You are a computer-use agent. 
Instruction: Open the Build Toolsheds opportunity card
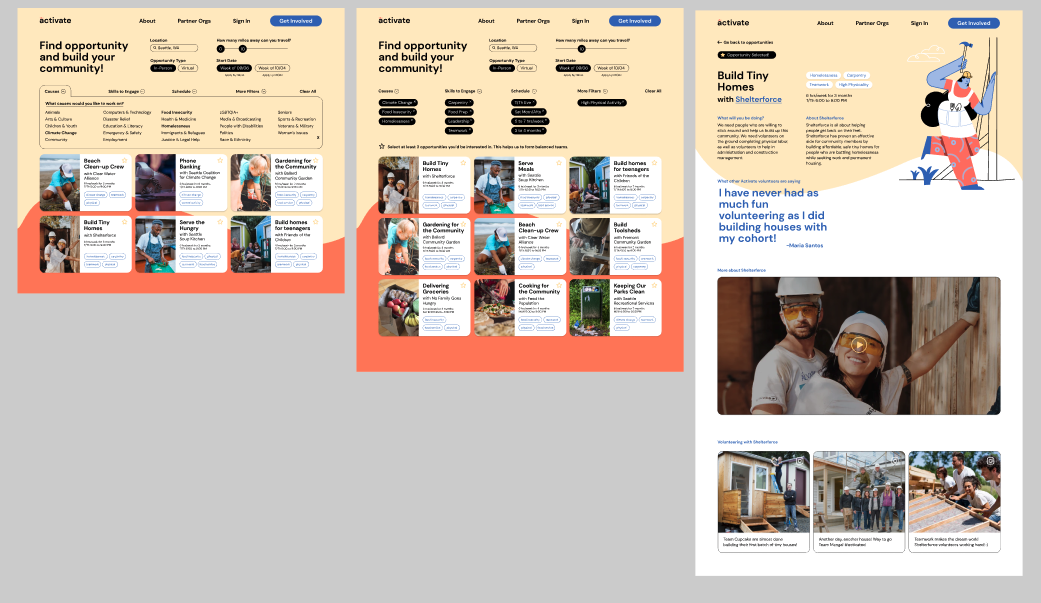[x=615, y=246]
